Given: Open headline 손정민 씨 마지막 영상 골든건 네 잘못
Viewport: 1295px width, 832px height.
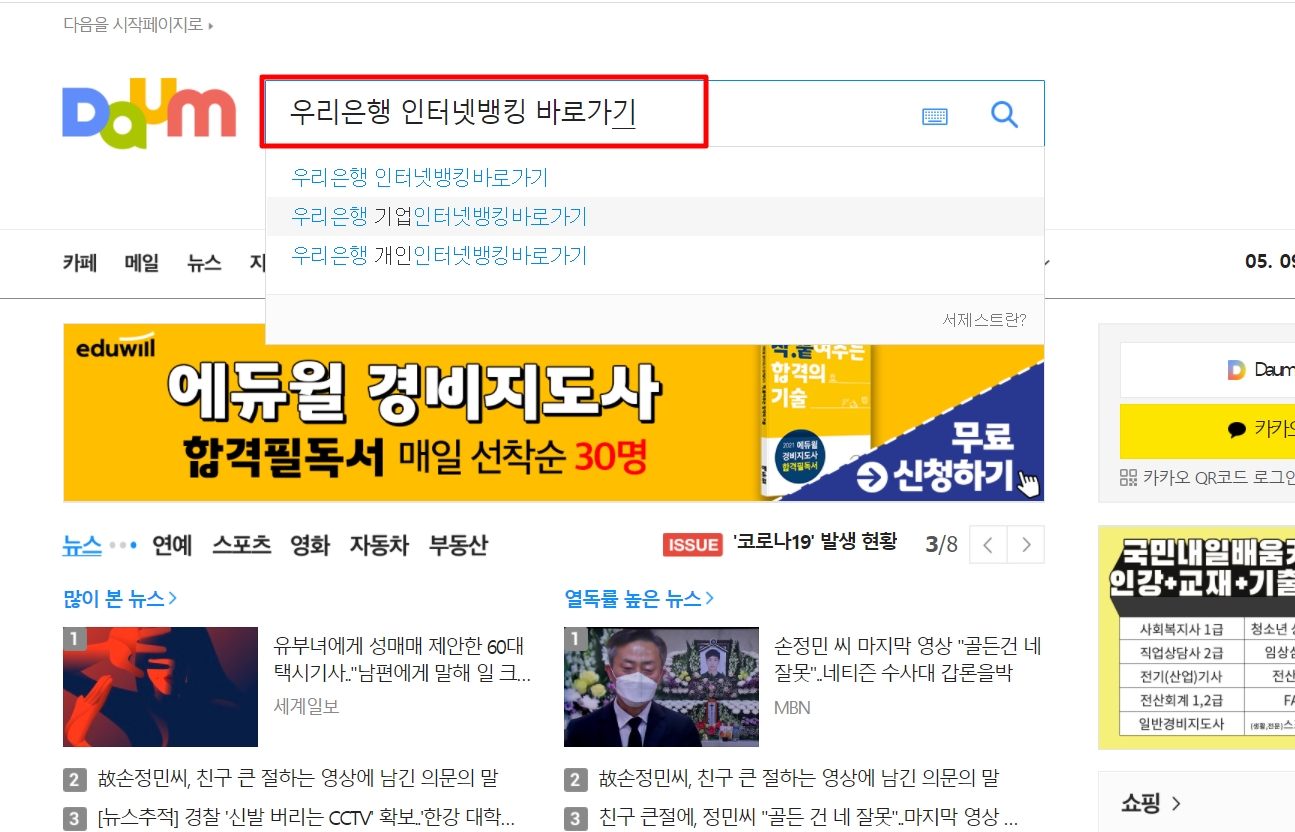Looking at the screenshot, I should tap(908, 659).
